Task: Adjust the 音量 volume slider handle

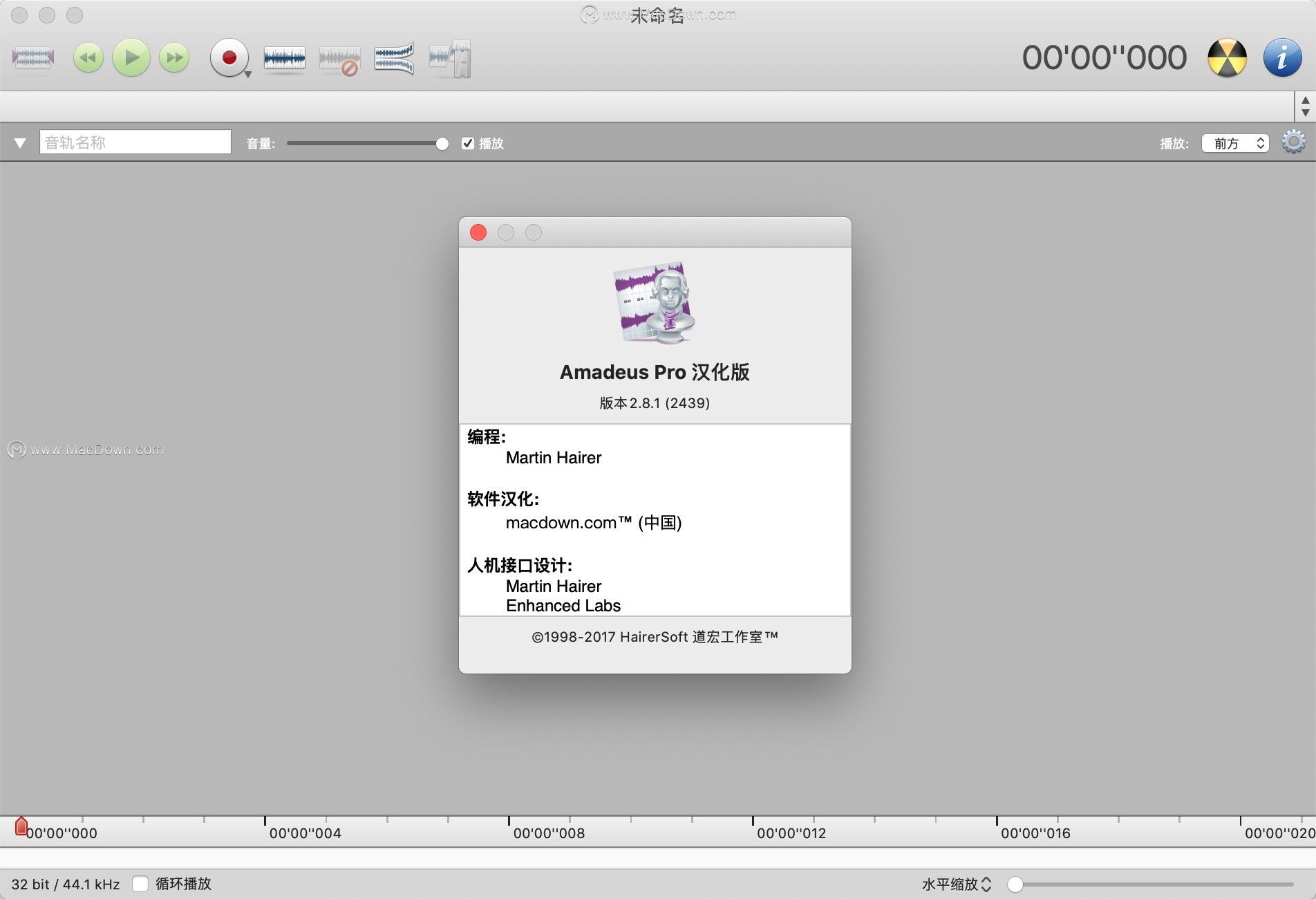Action: pyautogui.click(x=442, y=144)
